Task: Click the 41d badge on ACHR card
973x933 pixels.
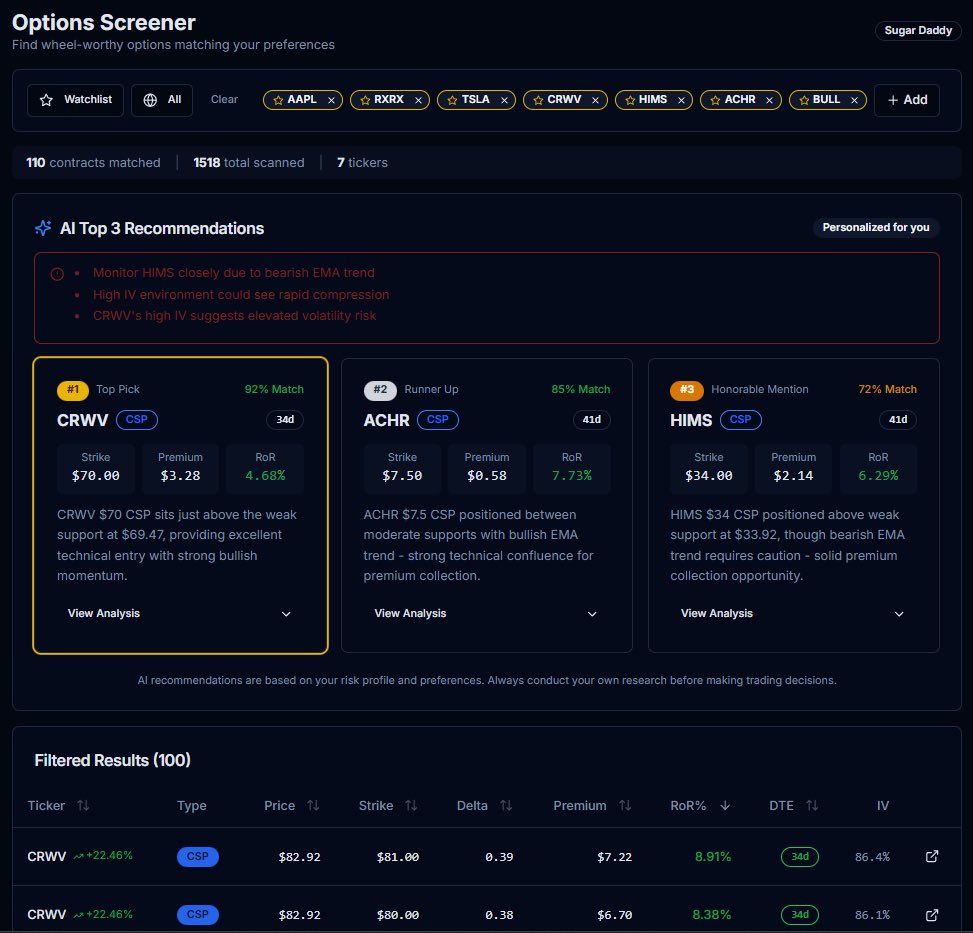Action: tap(591, 420)
